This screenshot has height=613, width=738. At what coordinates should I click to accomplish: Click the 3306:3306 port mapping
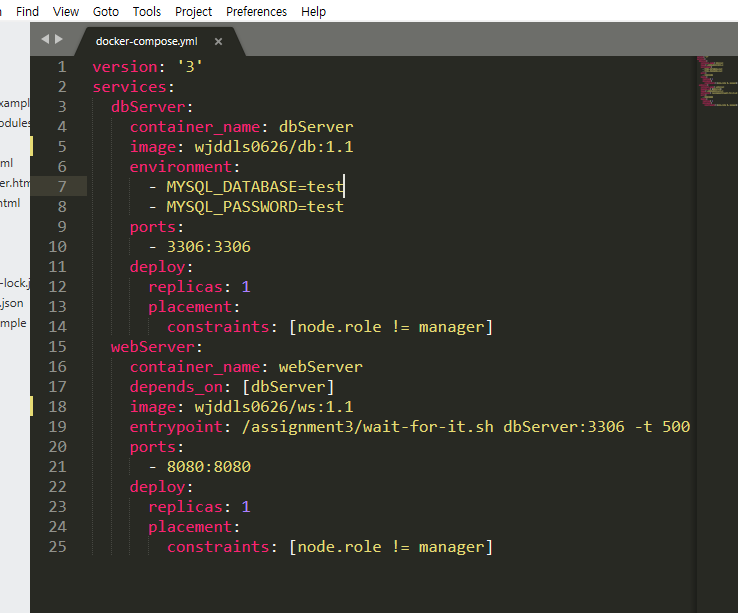click(x=209, y=247)
